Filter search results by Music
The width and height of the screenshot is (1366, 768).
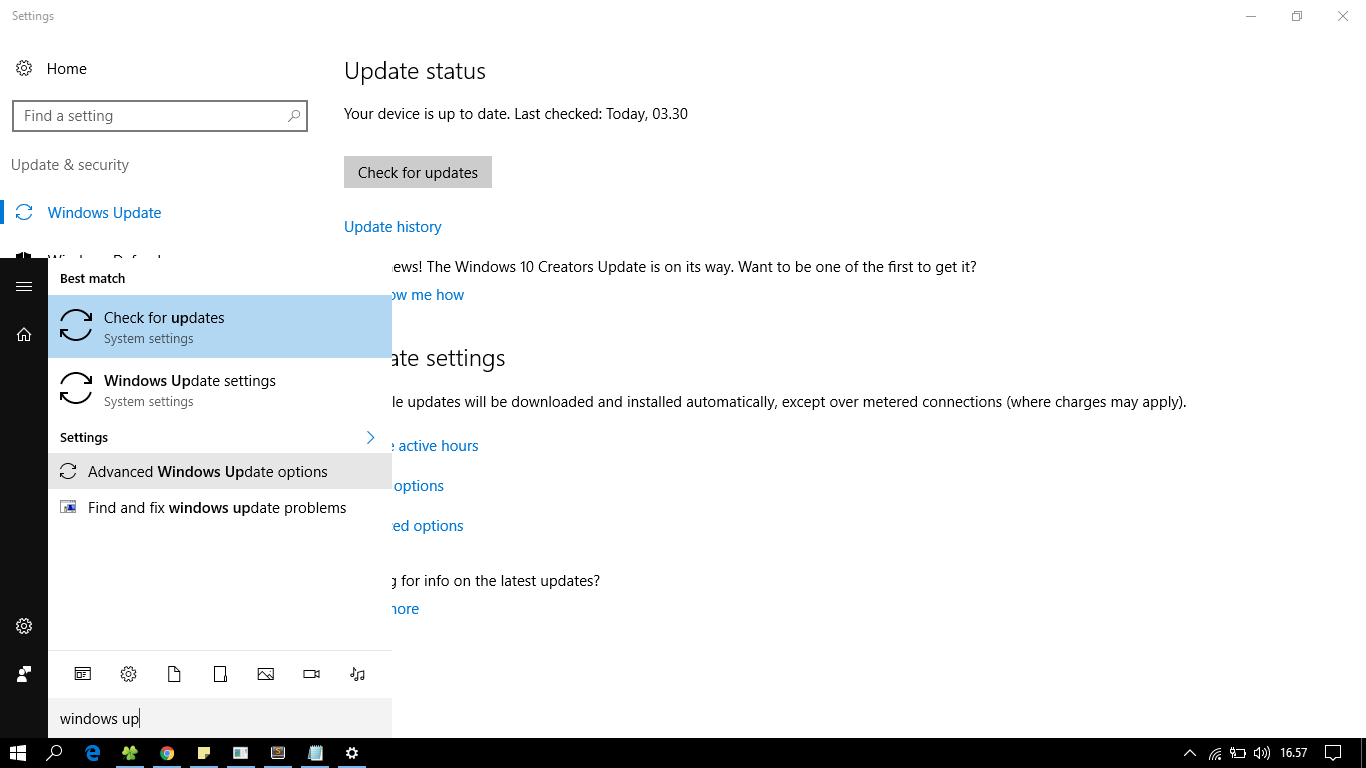(358, 674)
